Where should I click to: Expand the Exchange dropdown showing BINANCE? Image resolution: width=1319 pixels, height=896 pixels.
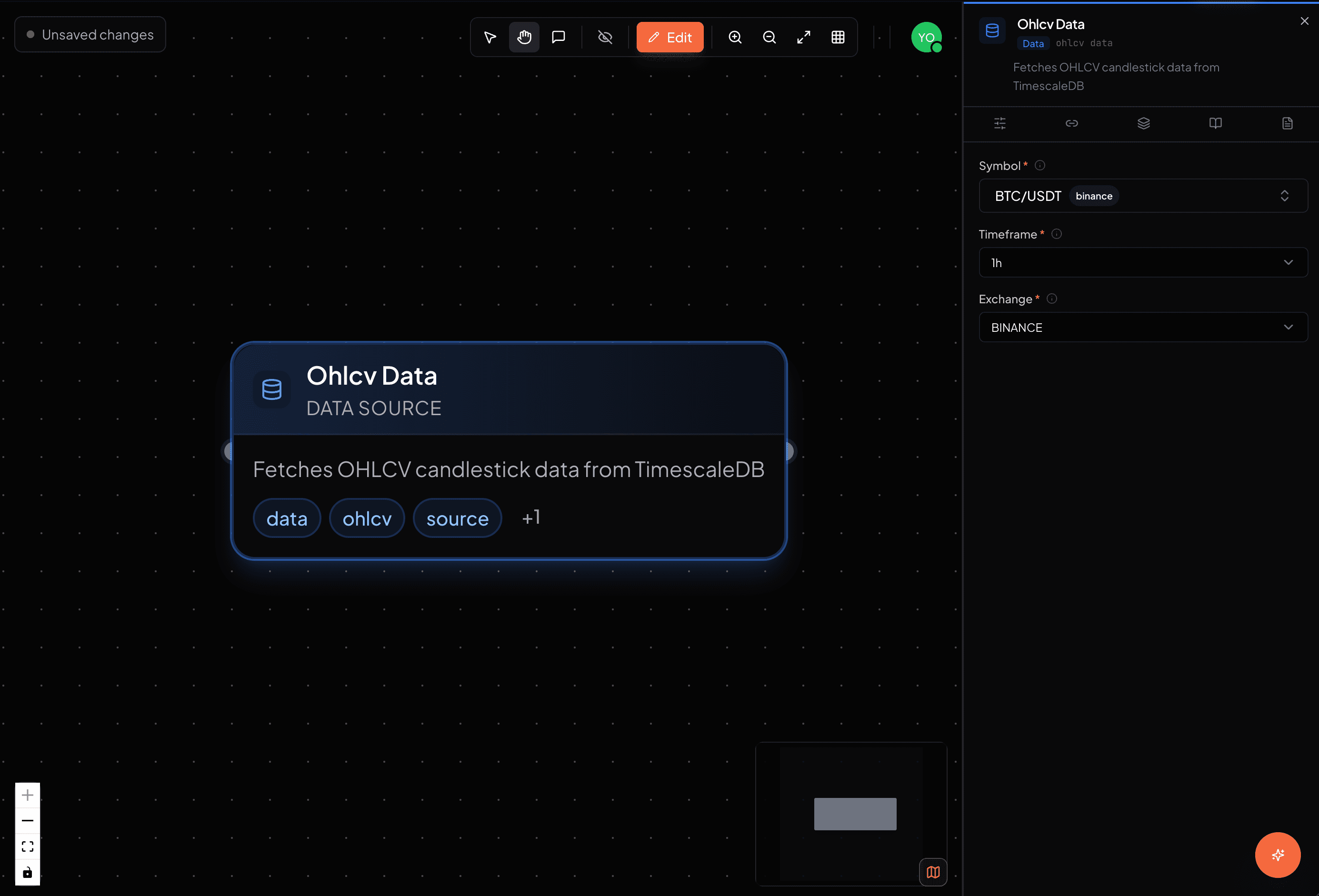[x=1142, y=327]
